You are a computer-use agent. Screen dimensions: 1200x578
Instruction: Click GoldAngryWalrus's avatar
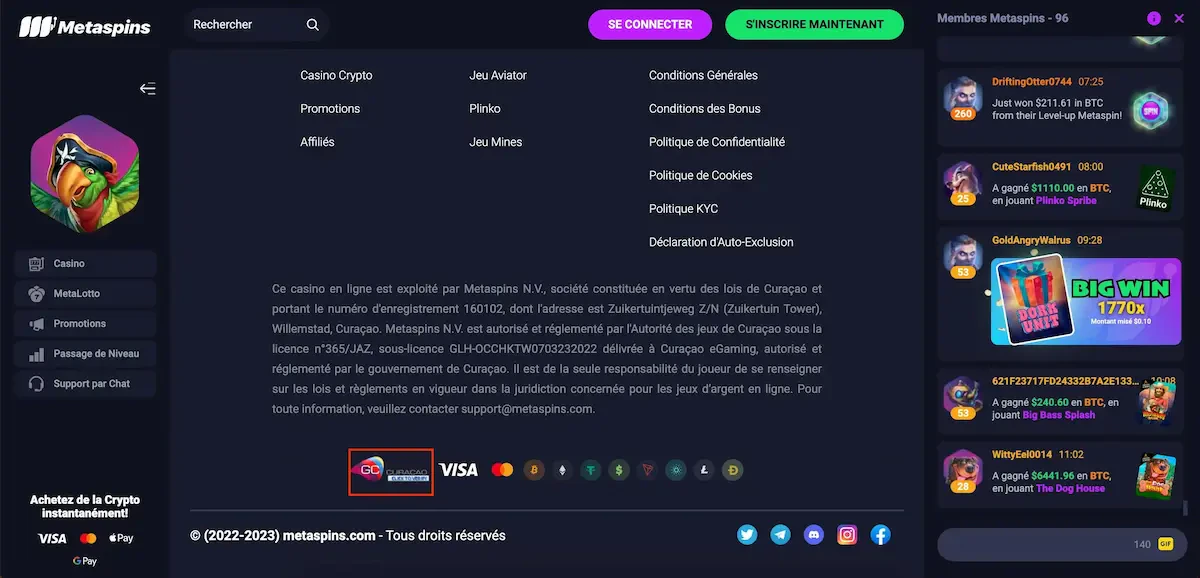point(963,257)
